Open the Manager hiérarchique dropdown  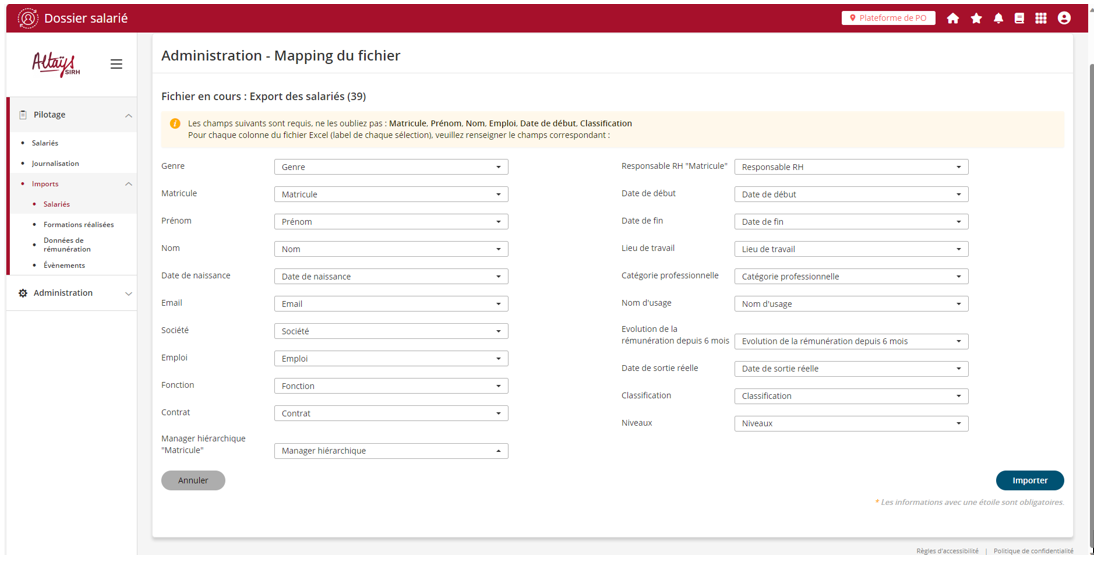[x=390, y=451]
